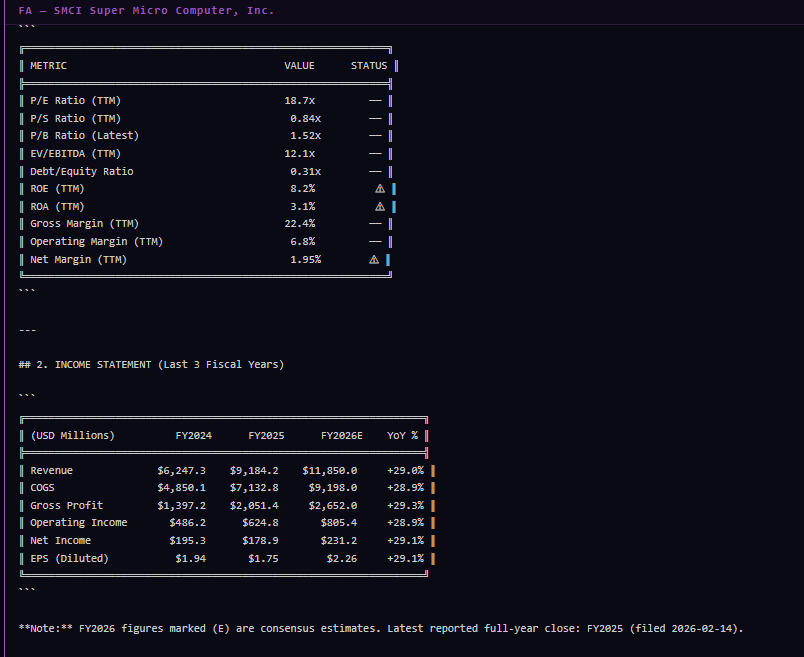Screen dimensions: 804x657
Task: Select the FY2025 column header
Action: pos(266,435)
